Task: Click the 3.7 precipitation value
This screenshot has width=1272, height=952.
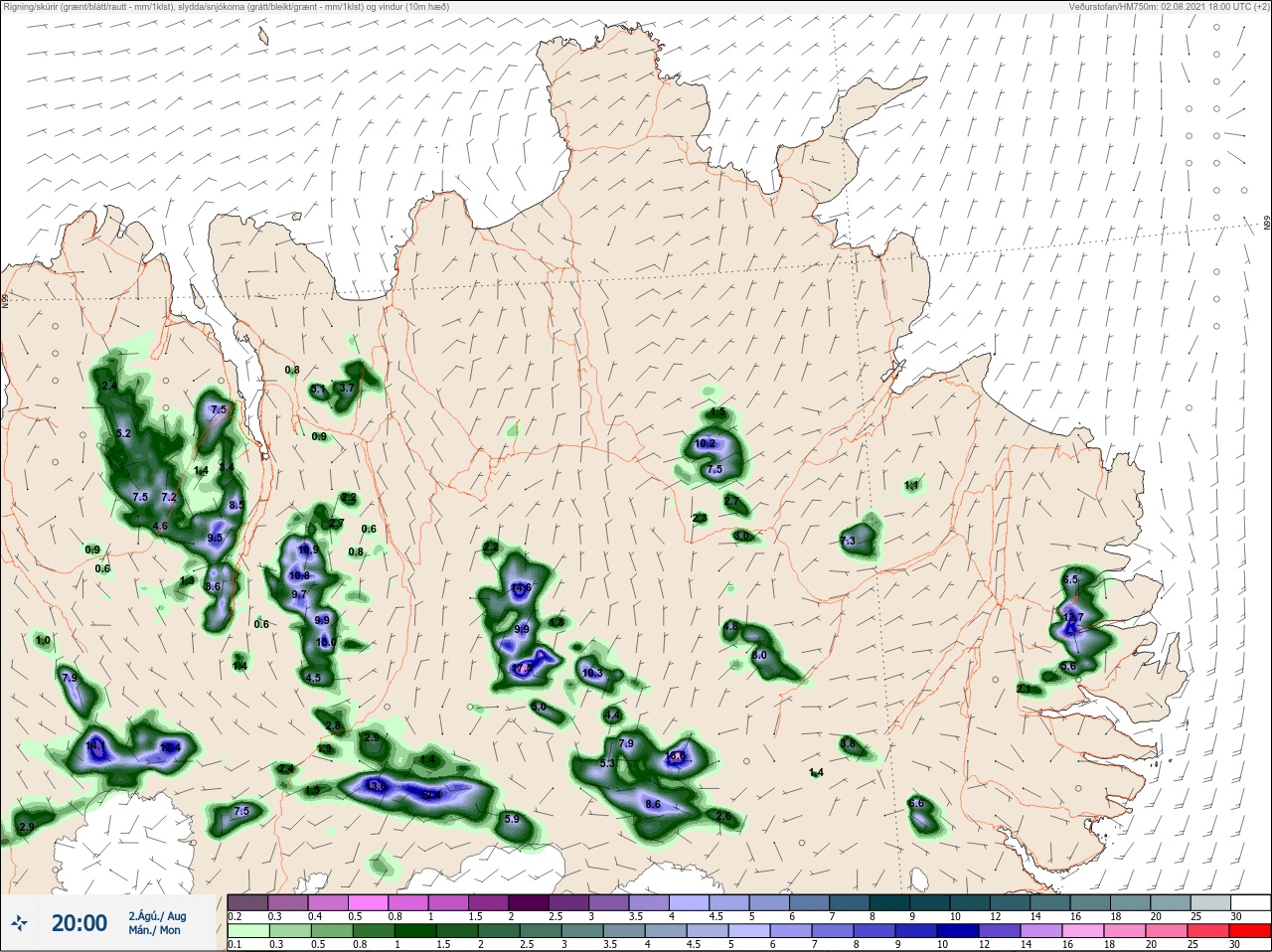Action: (x=347, y=389)
